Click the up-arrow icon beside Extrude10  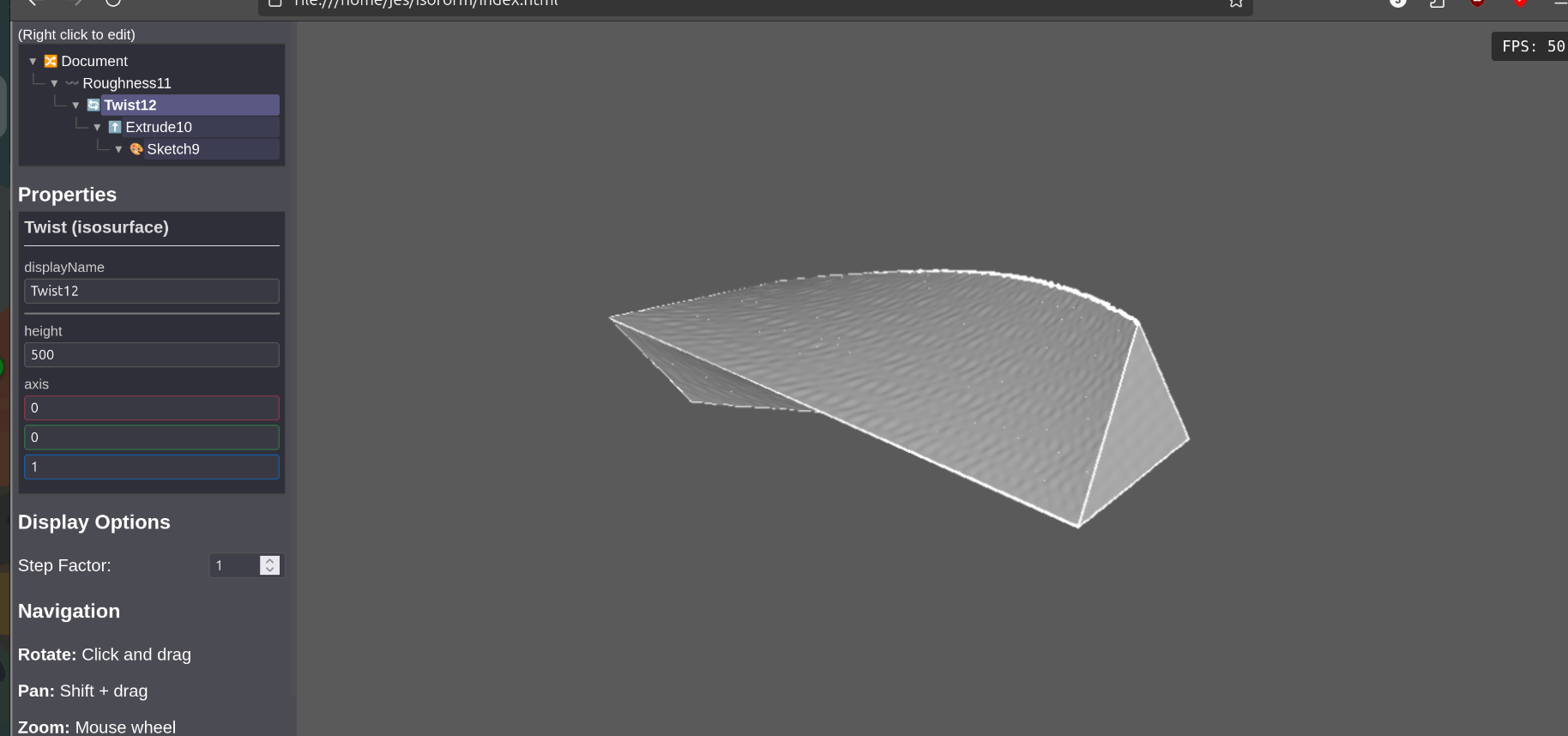pos(115,127)
